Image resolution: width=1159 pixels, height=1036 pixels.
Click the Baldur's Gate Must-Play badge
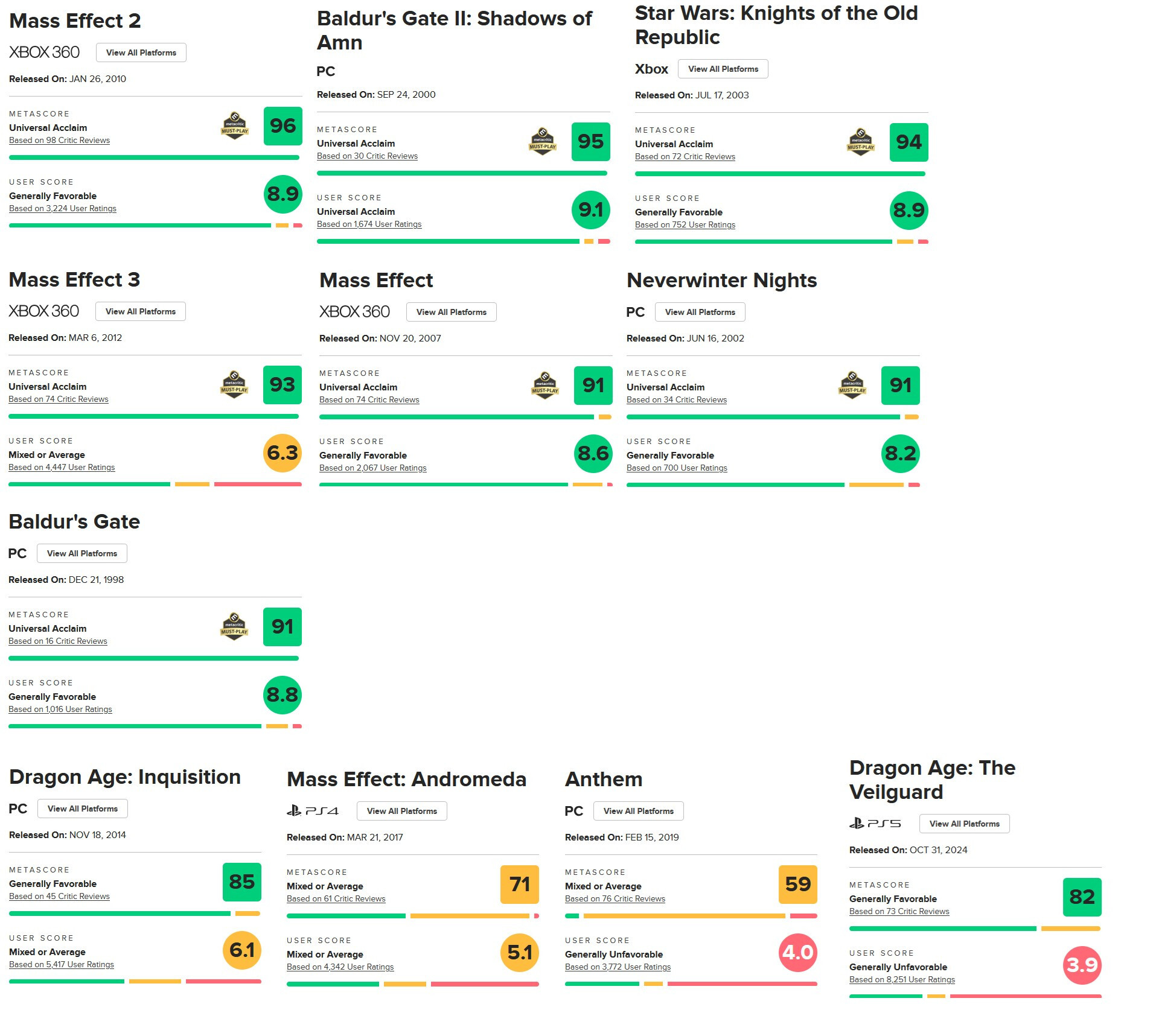coord(234,627)
